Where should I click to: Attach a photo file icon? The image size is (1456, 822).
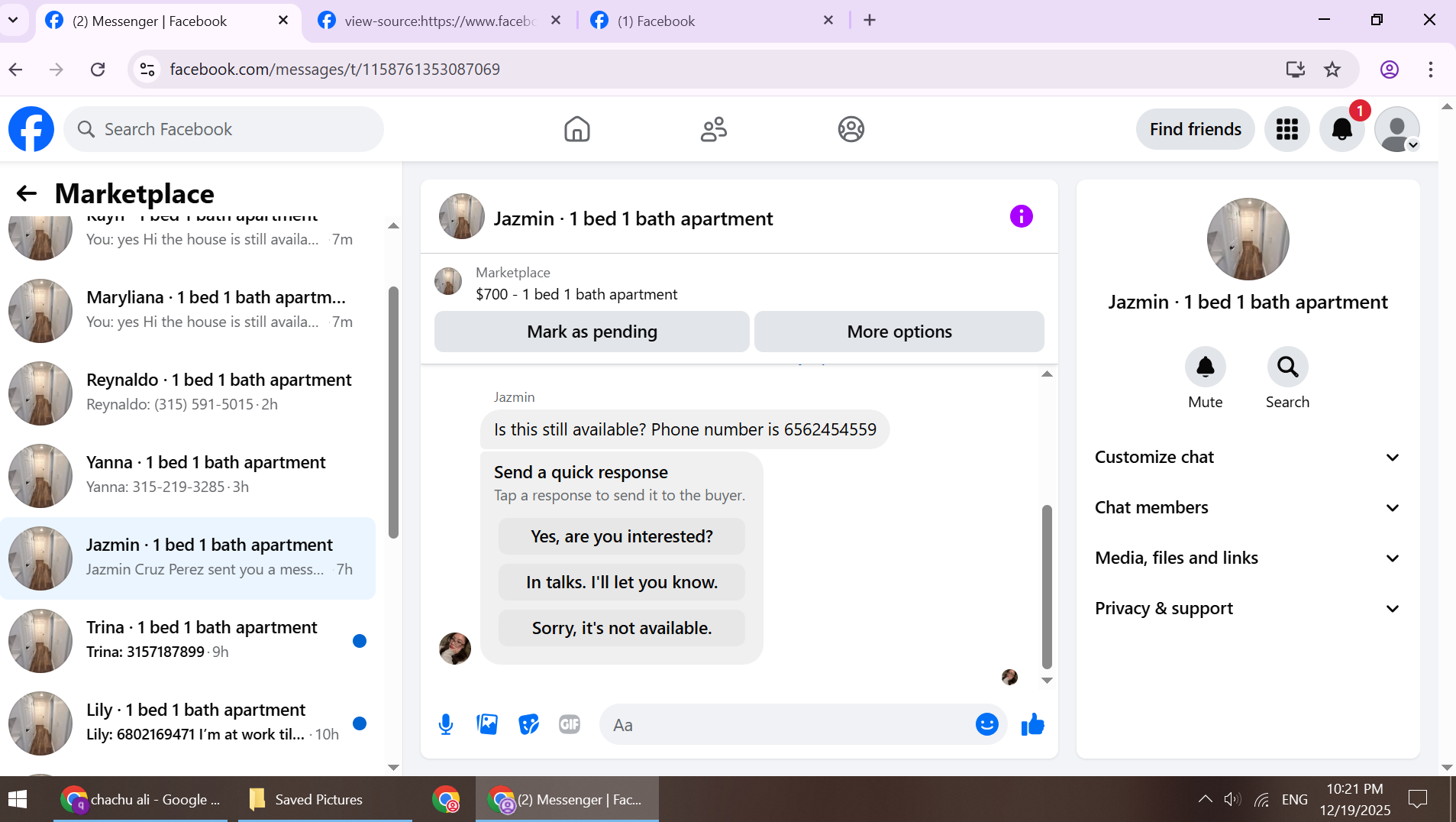pos(487,724)
